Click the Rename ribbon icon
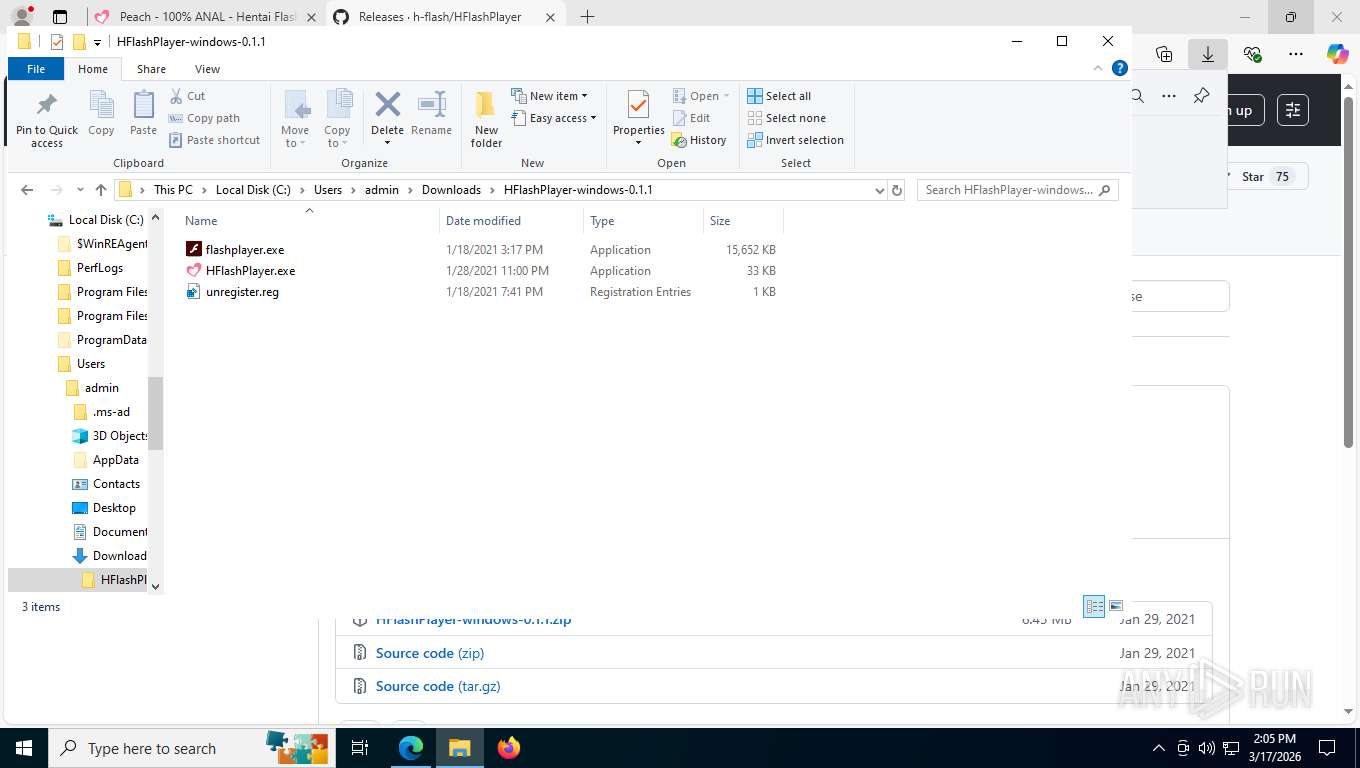The width and height of the screenshot is (1360, 768). 432,113
